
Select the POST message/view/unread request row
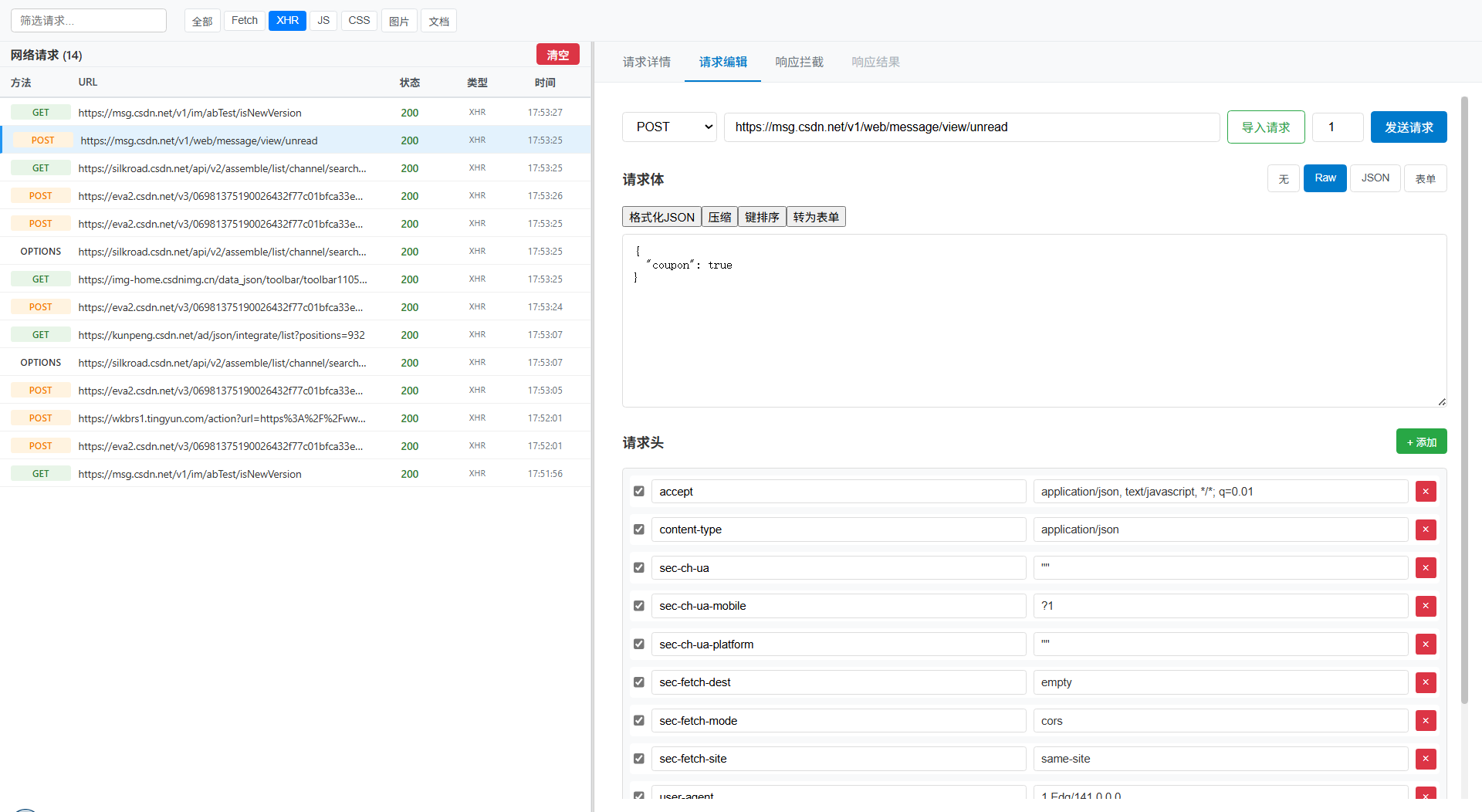[296, 140]
